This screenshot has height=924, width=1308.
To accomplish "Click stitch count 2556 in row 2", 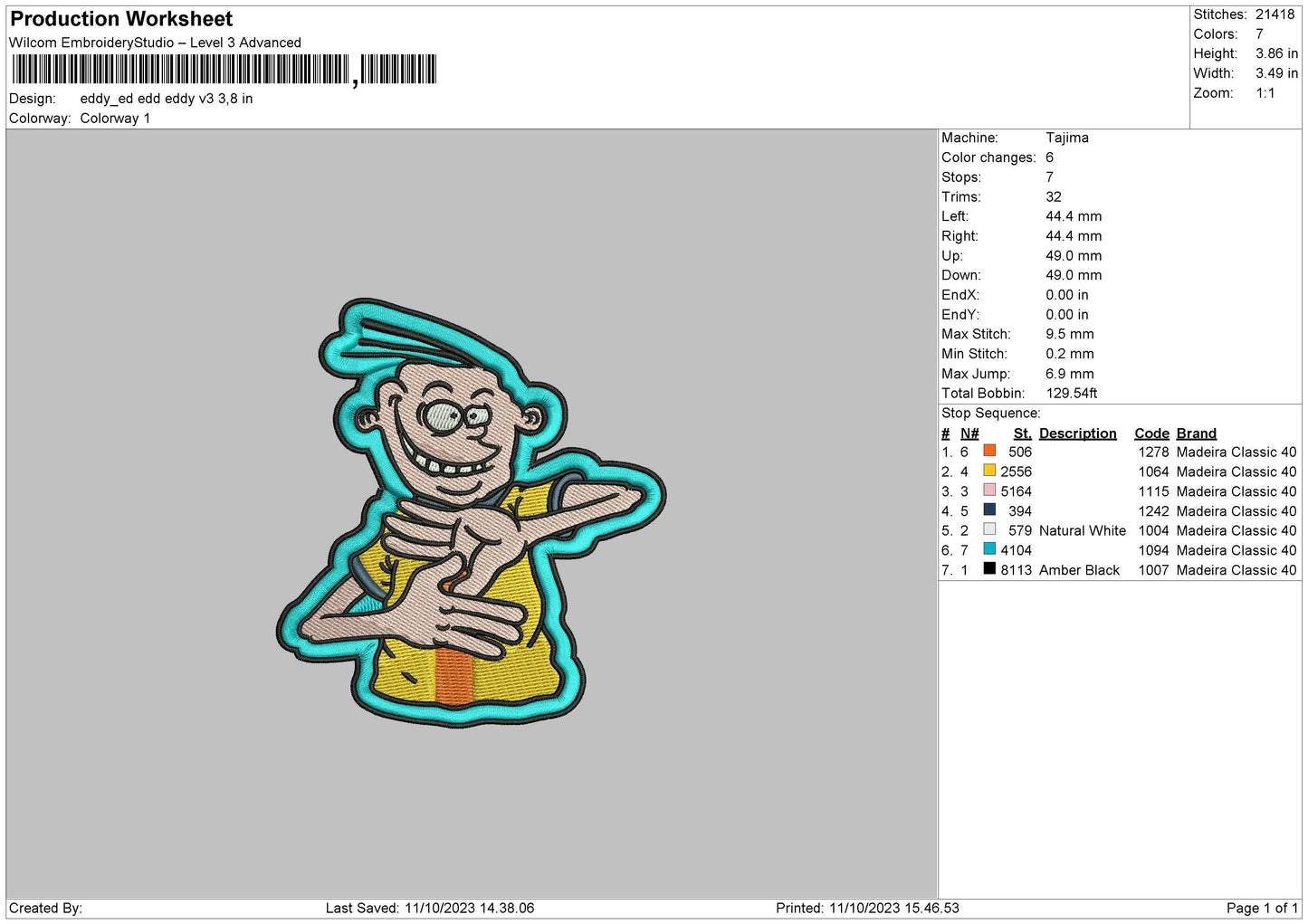I will [1017, 472].
